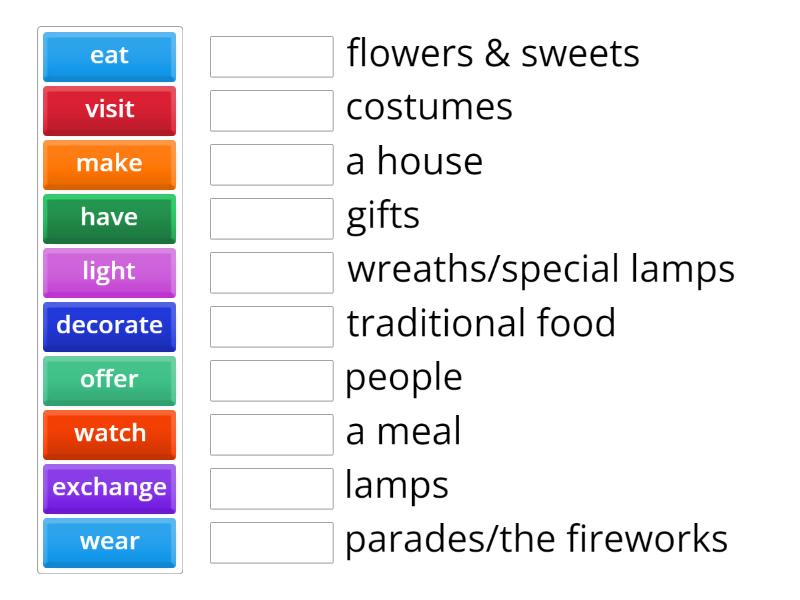
Task: Select the answer box beside "a house"
Action: tap(271, 164)
